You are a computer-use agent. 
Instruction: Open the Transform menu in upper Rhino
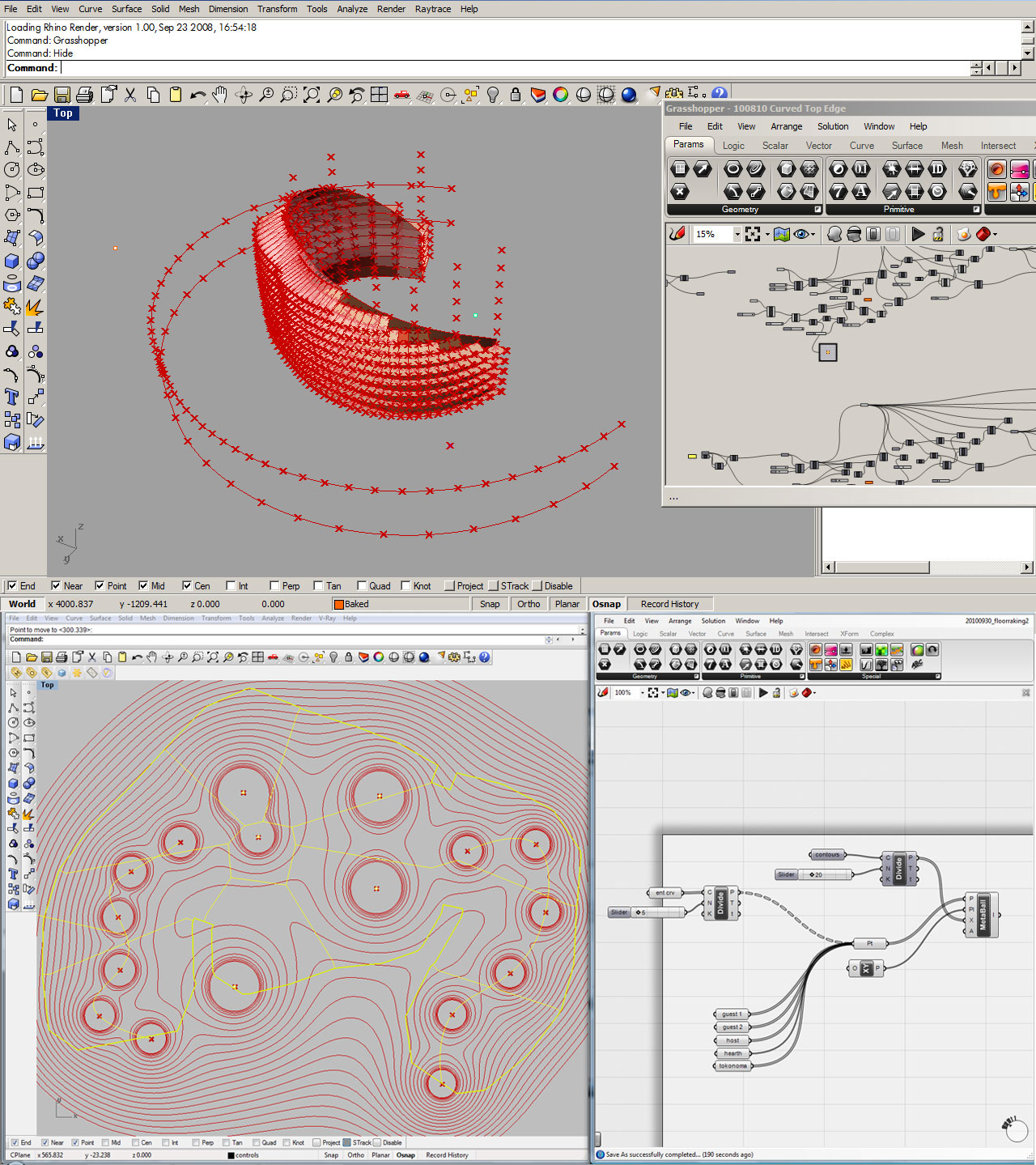click(278, 9)
